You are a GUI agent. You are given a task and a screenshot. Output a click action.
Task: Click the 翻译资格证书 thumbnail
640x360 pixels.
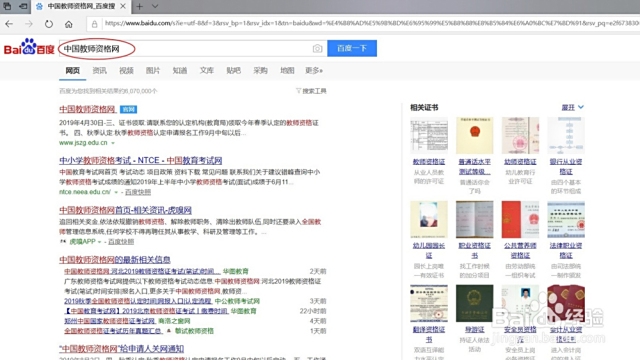click(x=429, y=303)
